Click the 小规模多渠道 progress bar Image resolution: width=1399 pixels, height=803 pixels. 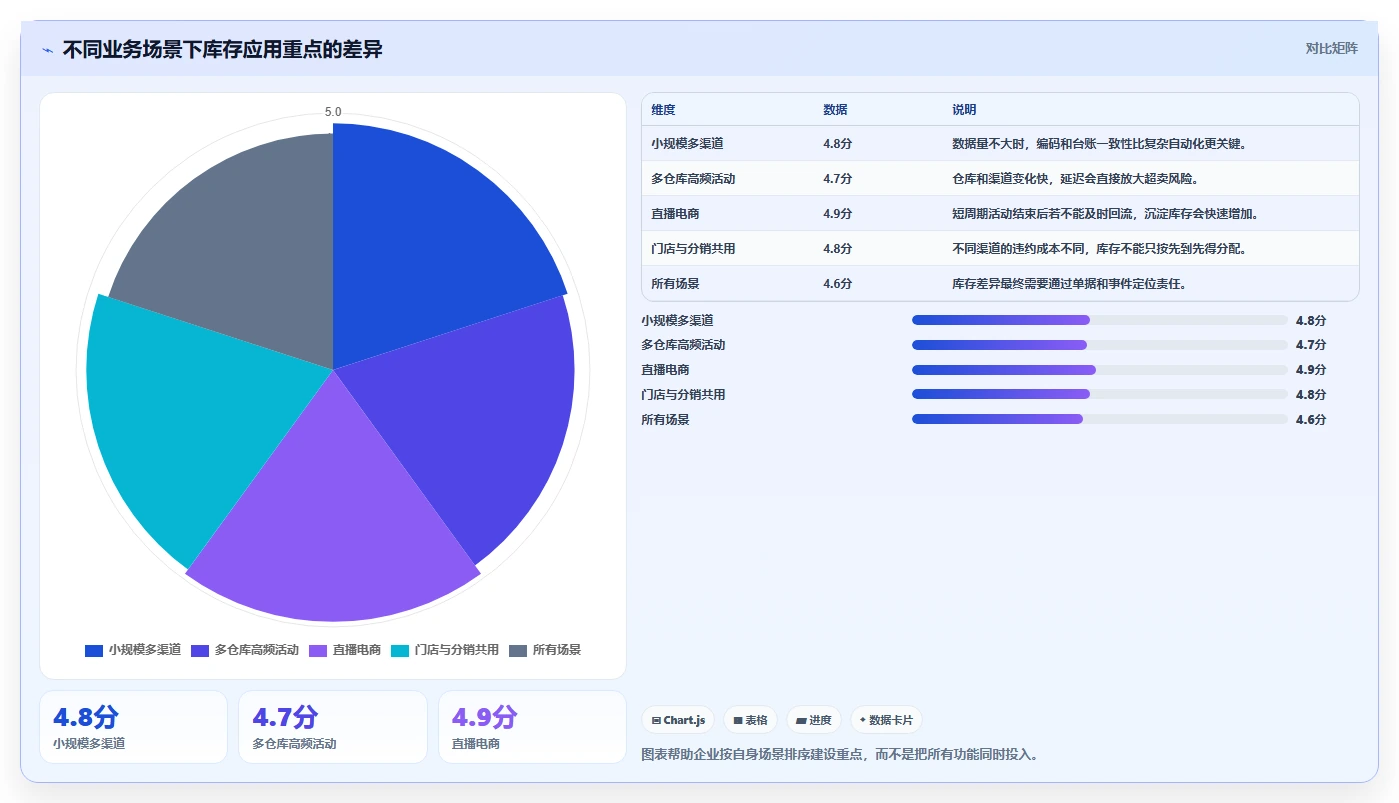pyautogui.click(x=1100, y=320)
